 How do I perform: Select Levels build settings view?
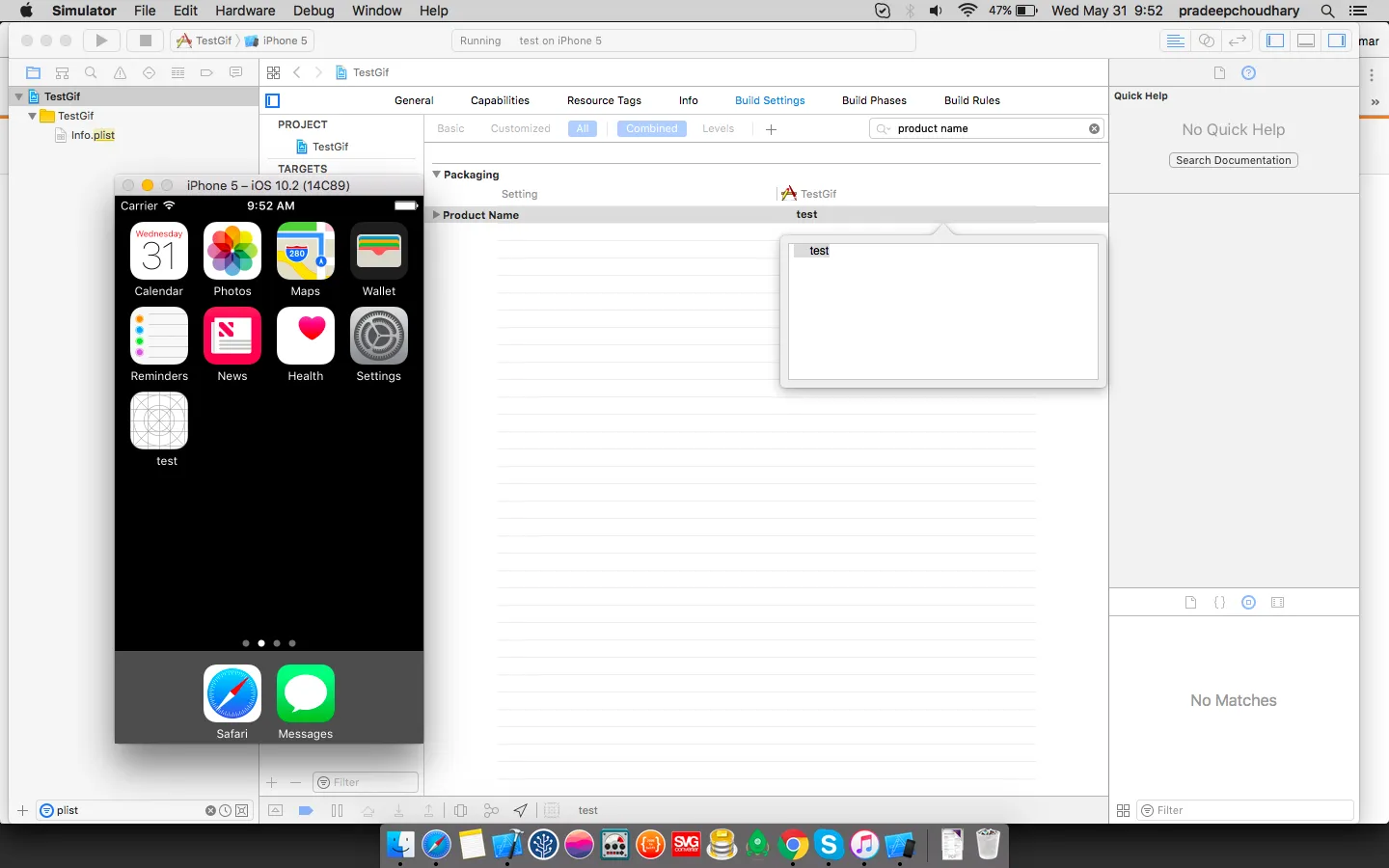click(x=718, y=128)
